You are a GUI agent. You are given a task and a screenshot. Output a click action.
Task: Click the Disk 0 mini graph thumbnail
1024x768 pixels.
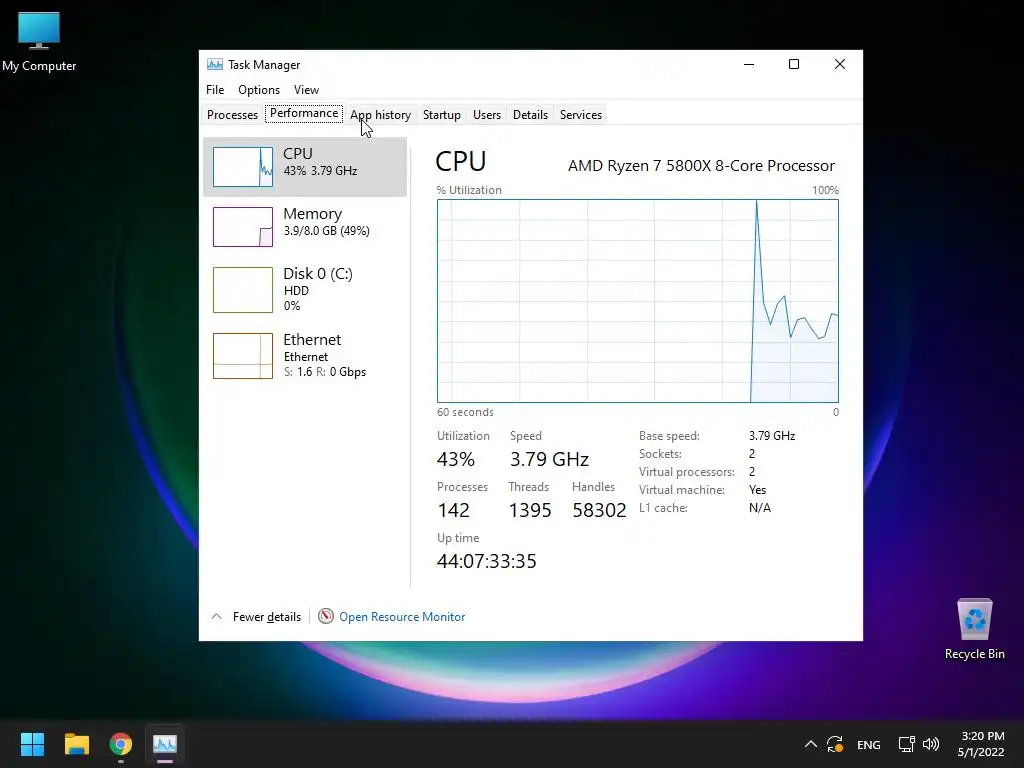243,289
